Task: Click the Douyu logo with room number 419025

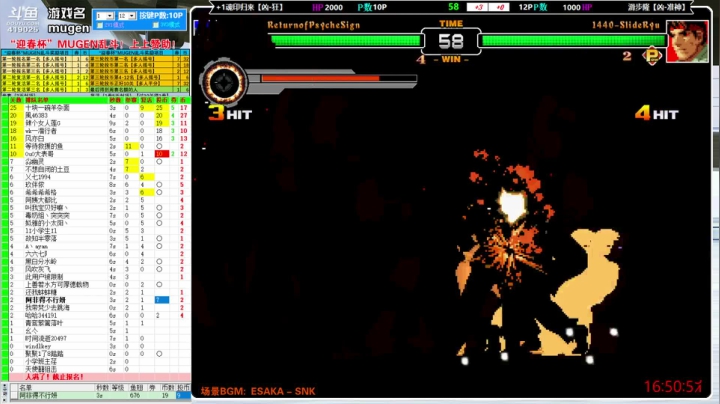Action: [23, 18]
